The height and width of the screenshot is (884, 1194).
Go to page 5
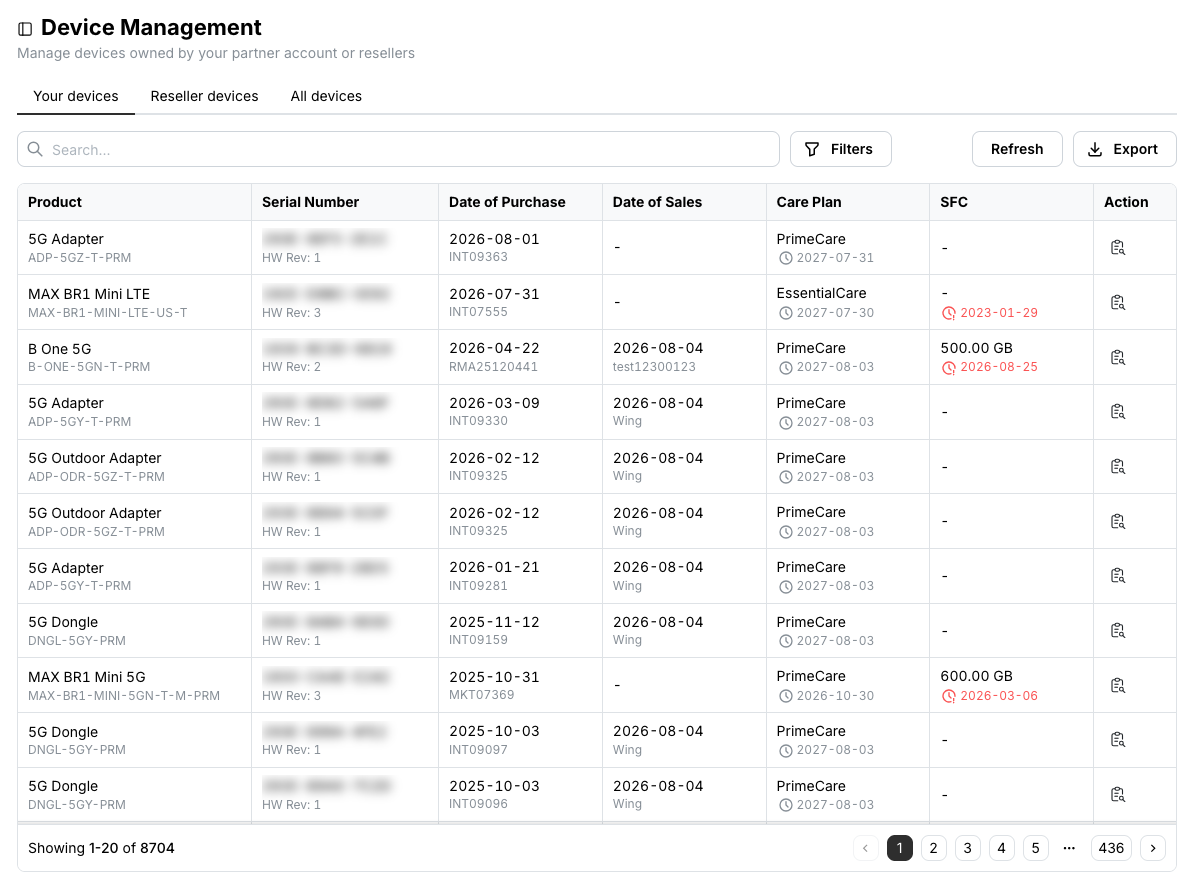[x=1035, y=847]
